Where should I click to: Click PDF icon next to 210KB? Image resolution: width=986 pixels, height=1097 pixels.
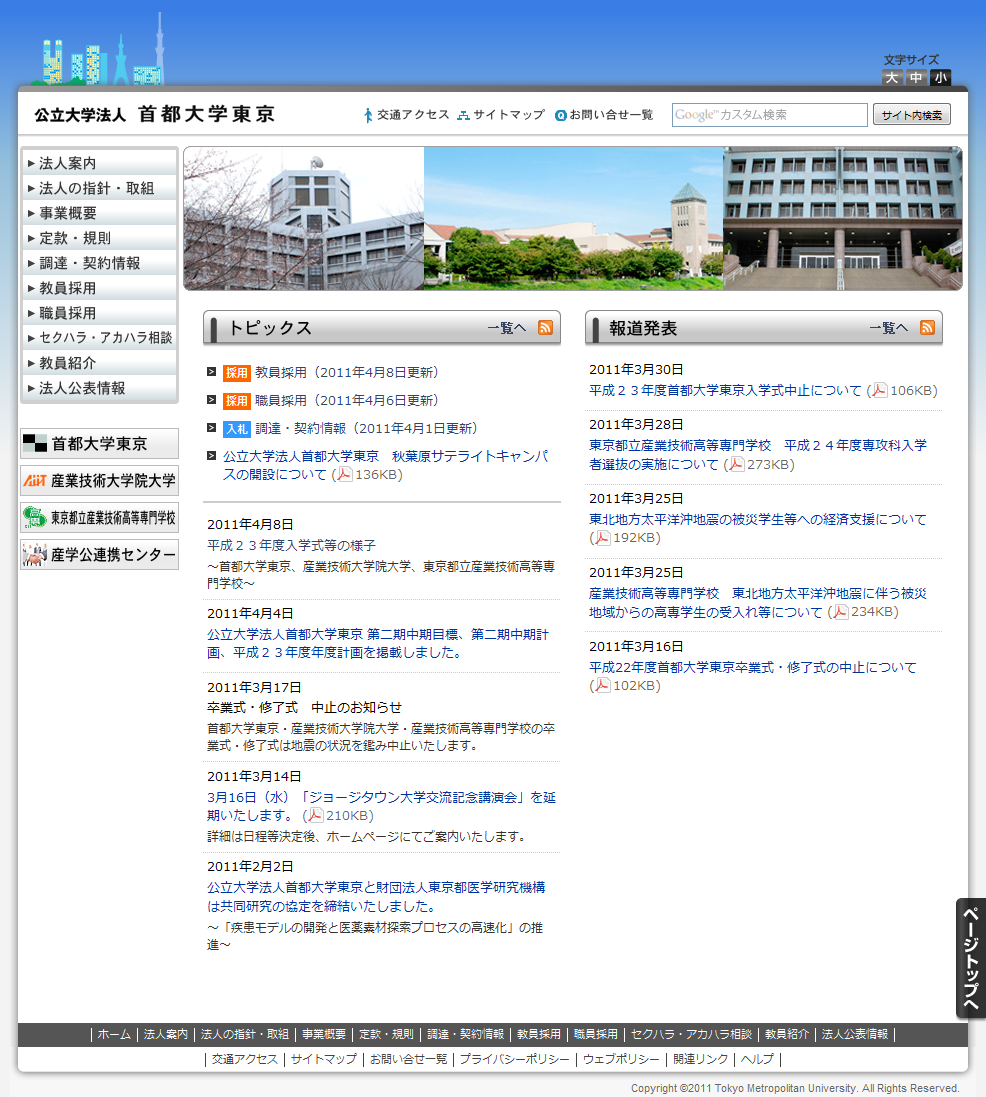316,815
